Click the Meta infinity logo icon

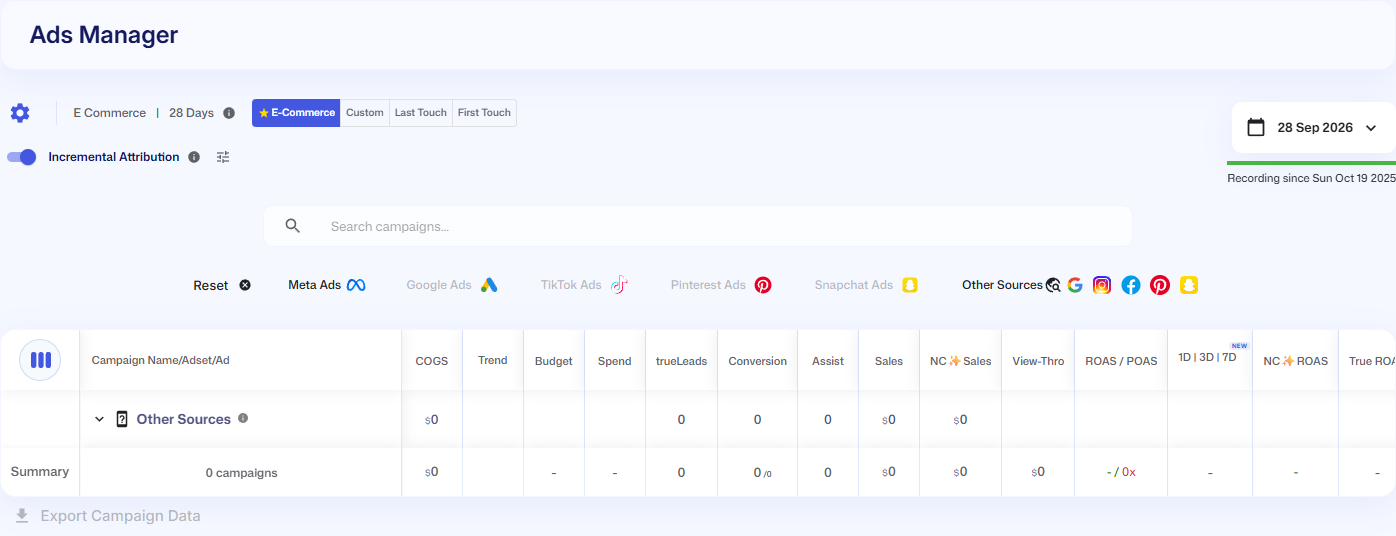[x=356, y=285]
